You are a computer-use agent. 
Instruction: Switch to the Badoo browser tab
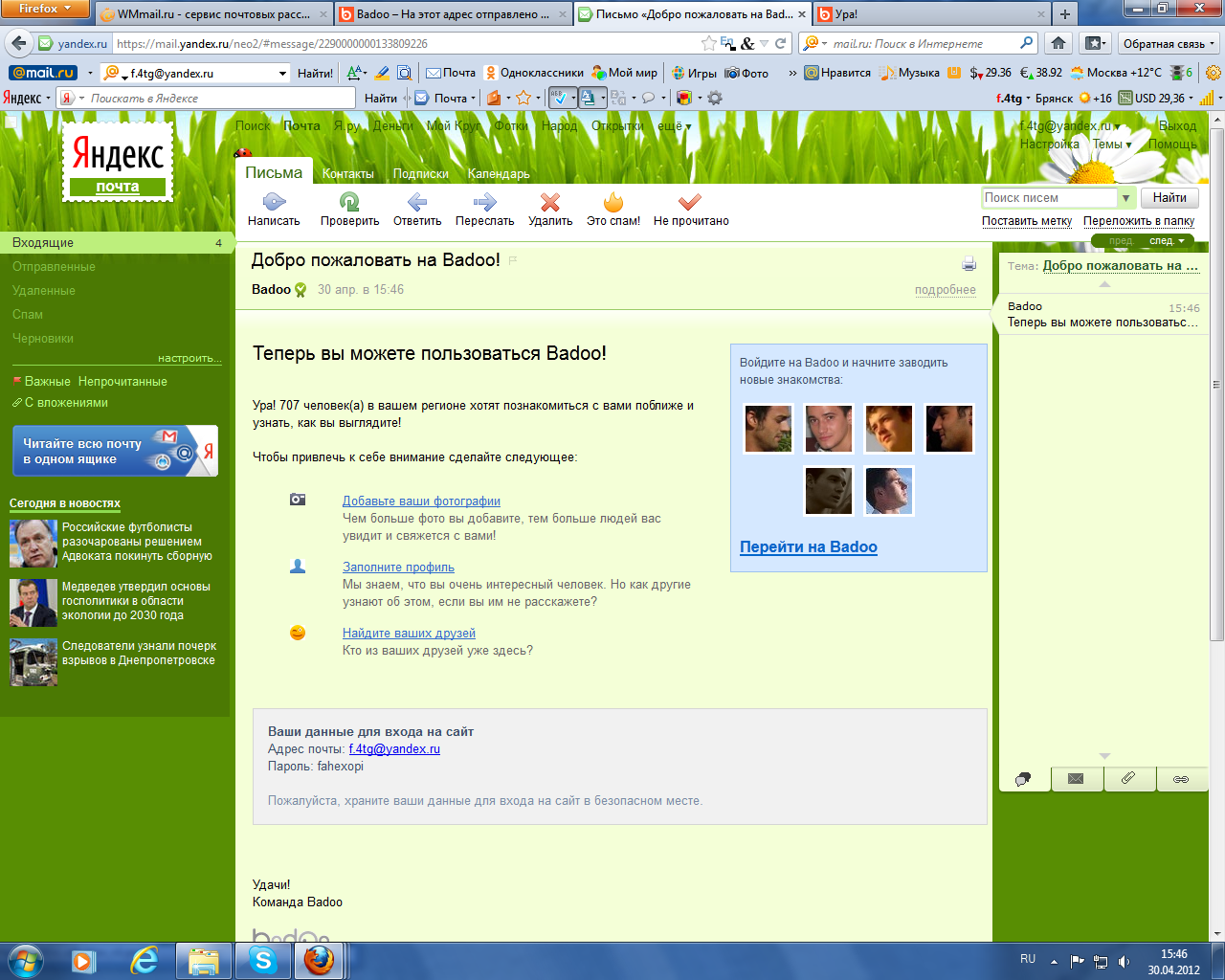(452, 14)
